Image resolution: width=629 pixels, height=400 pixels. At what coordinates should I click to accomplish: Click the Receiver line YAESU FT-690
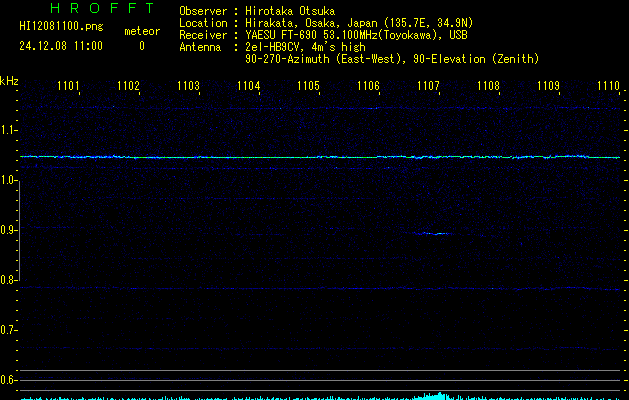pyautogui.click(x=323, y=35)
